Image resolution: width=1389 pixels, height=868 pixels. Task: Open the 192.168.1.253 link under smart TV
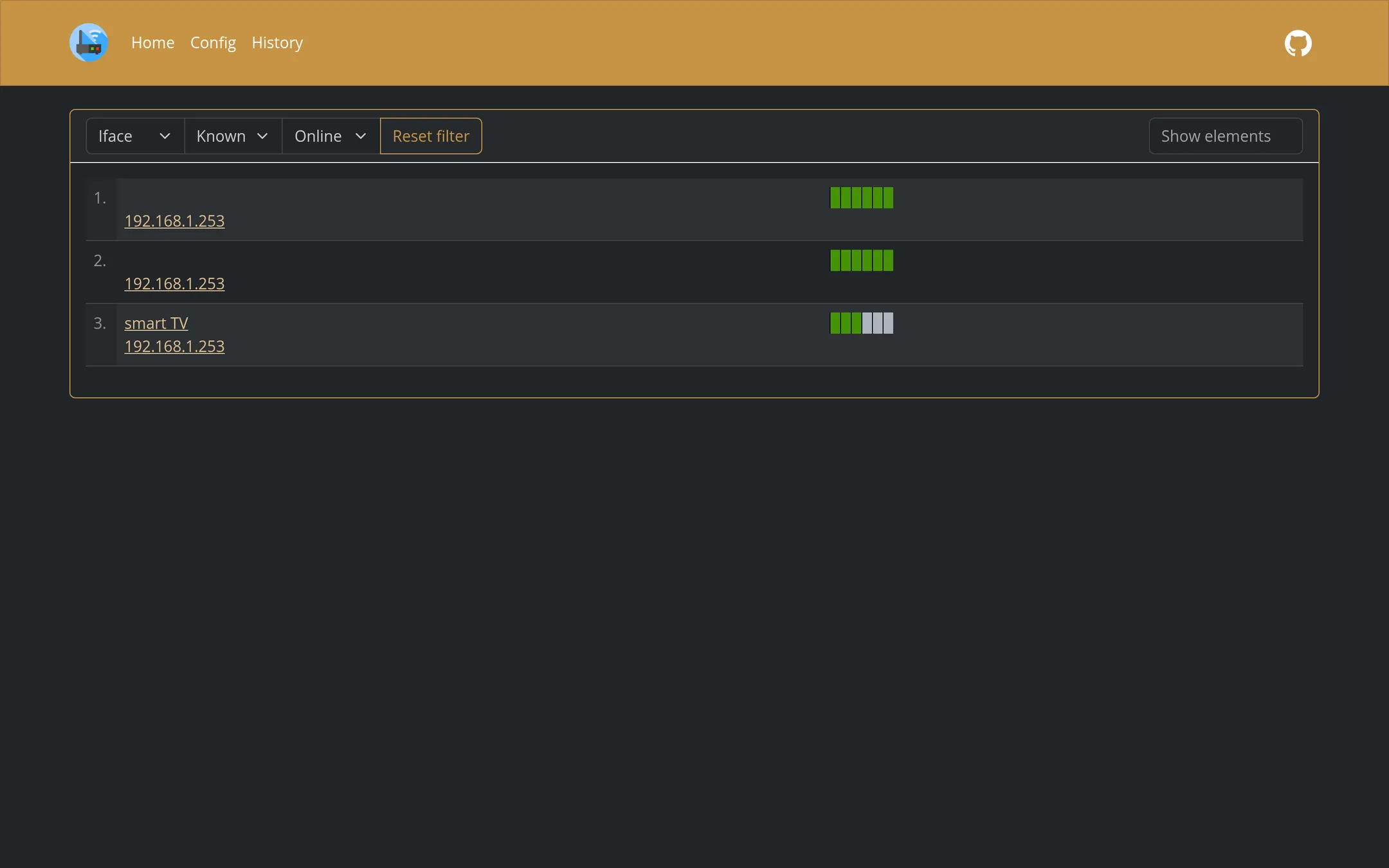click(x=174, y=346)
